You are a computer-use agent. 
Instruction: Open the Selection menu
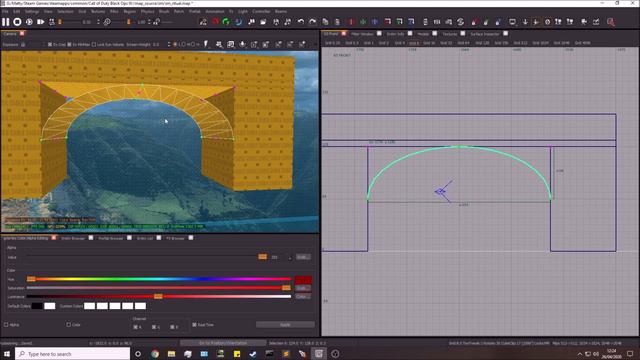pyautogui.click(x=65, y=11)
